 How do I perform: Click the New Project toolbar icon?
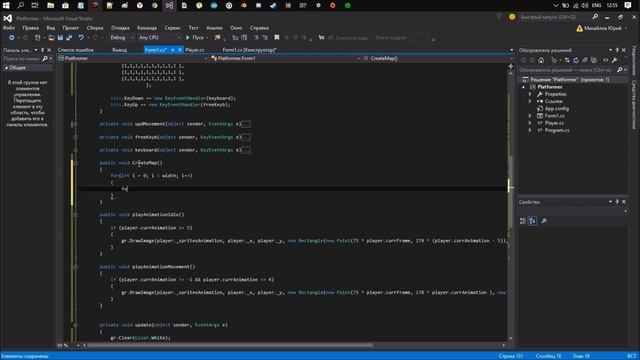coord(38,38)
